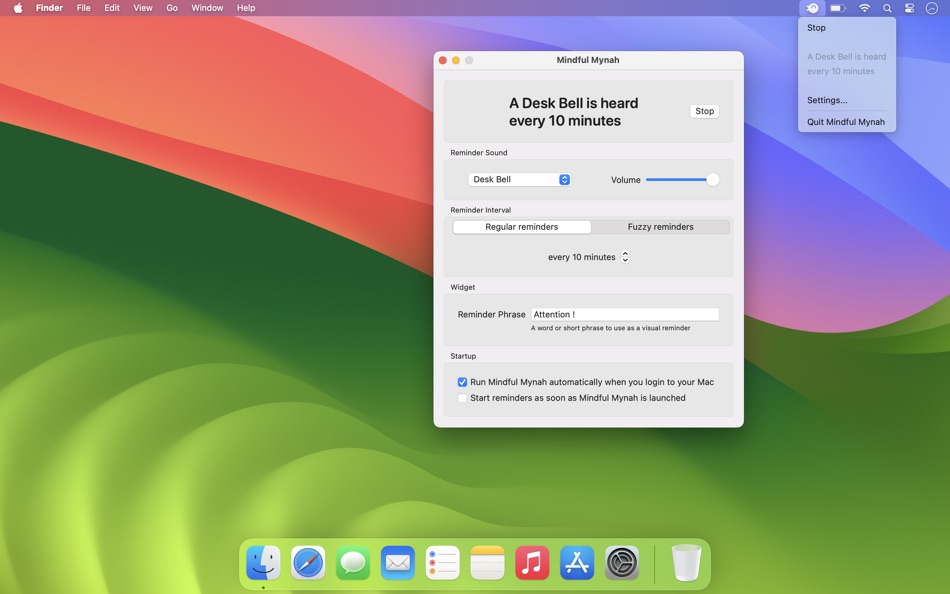Choose Settings... in the status menu
950x594 pixels.
(x=827, y=100)
